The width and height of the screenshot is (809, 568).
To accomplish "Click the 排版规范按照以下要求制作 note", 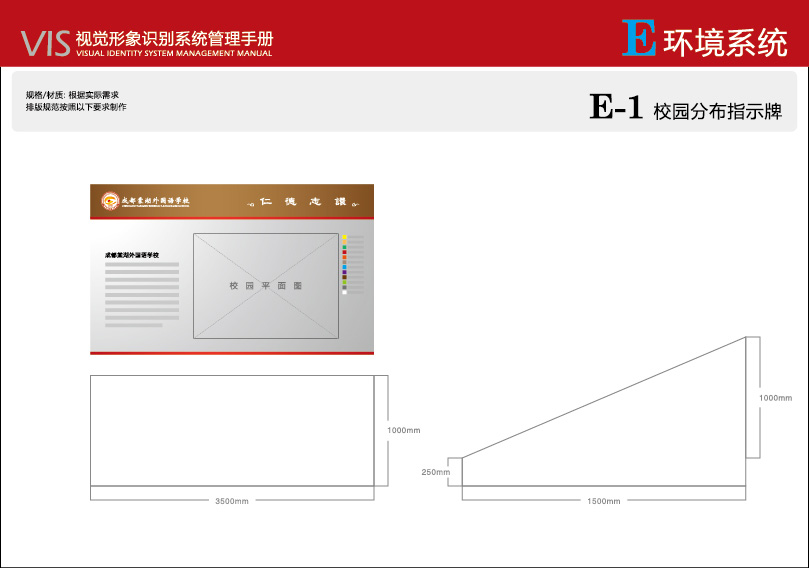I will click(x=76, y=106).
